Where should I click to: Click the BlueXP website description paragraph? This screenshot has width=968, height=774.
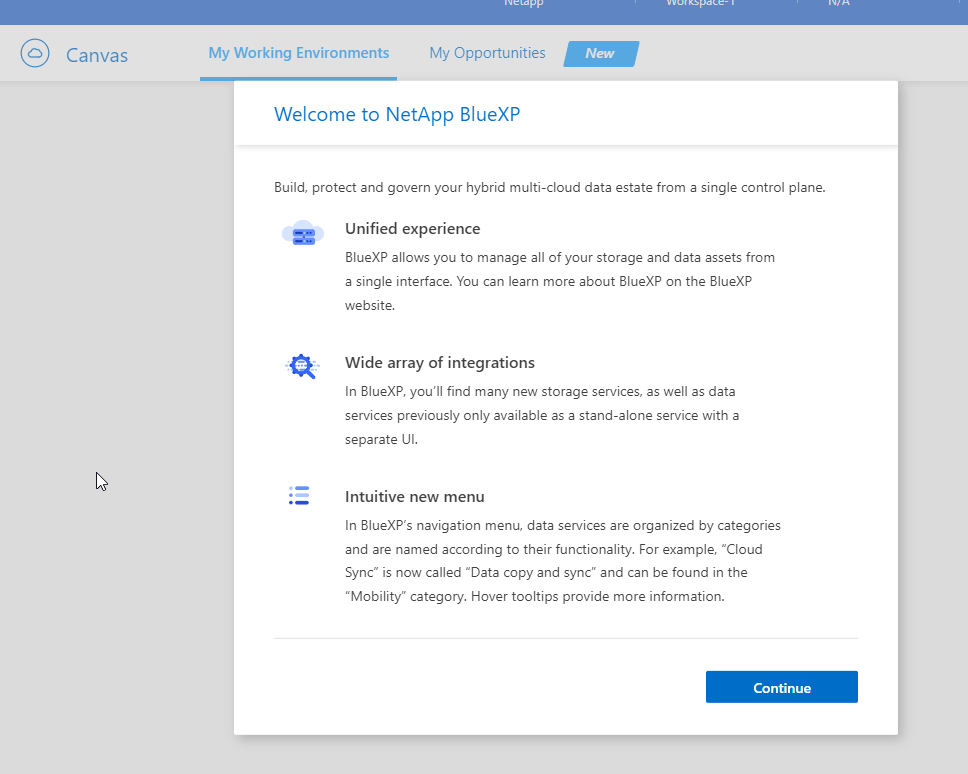(559, 282)
